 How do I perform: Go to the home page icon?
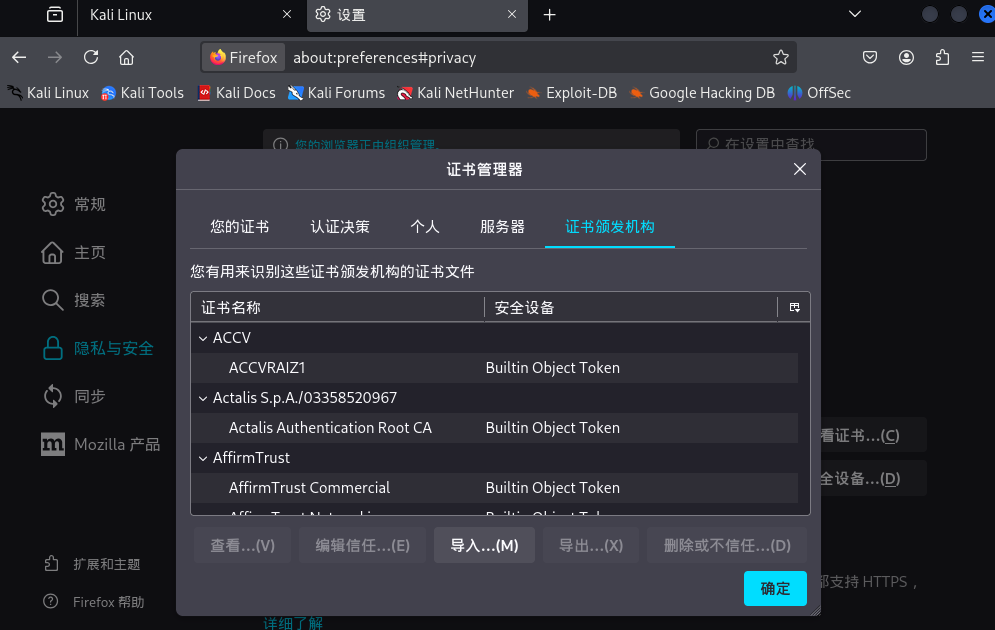[x=126, y=58]
